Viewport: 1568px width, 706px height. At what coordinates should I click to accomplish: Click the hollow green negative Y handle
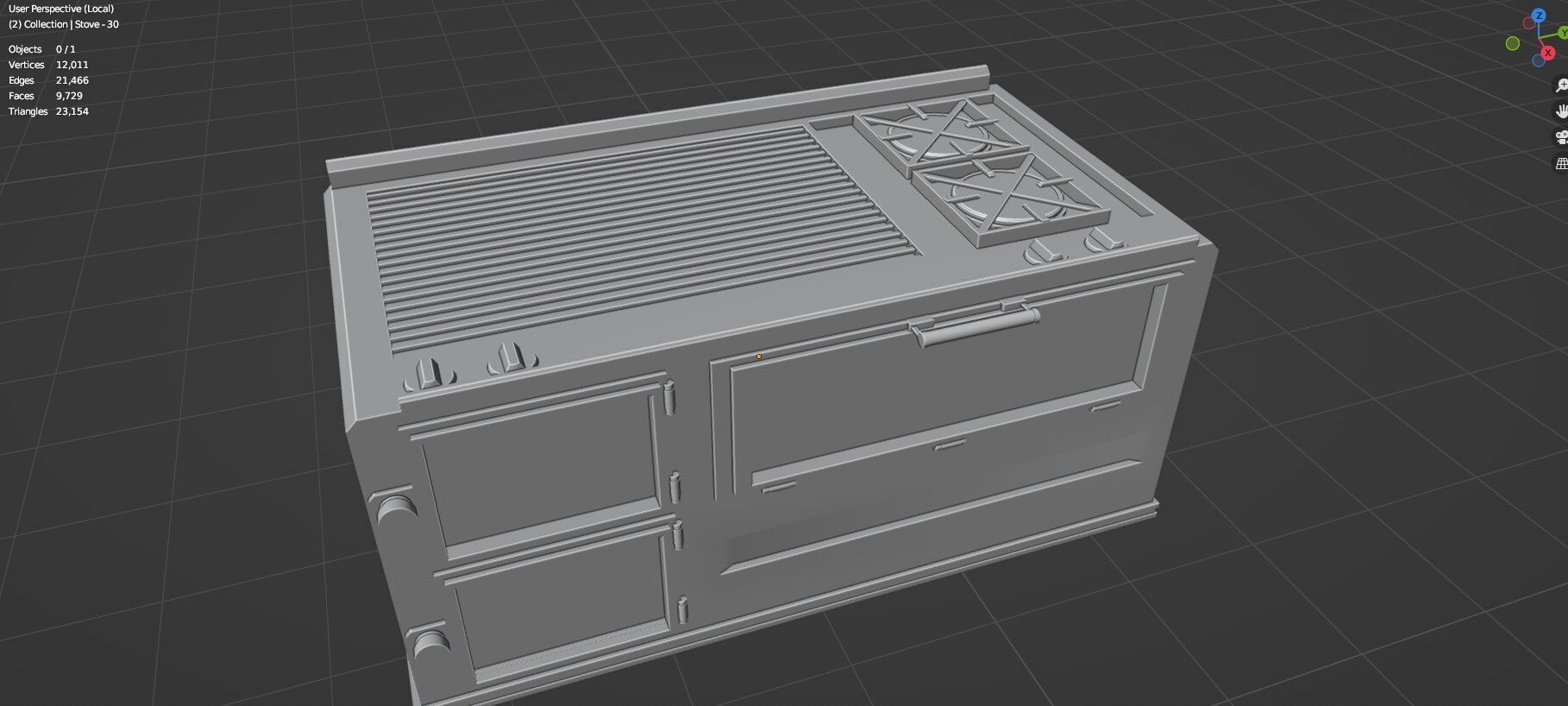[1513, 43]
